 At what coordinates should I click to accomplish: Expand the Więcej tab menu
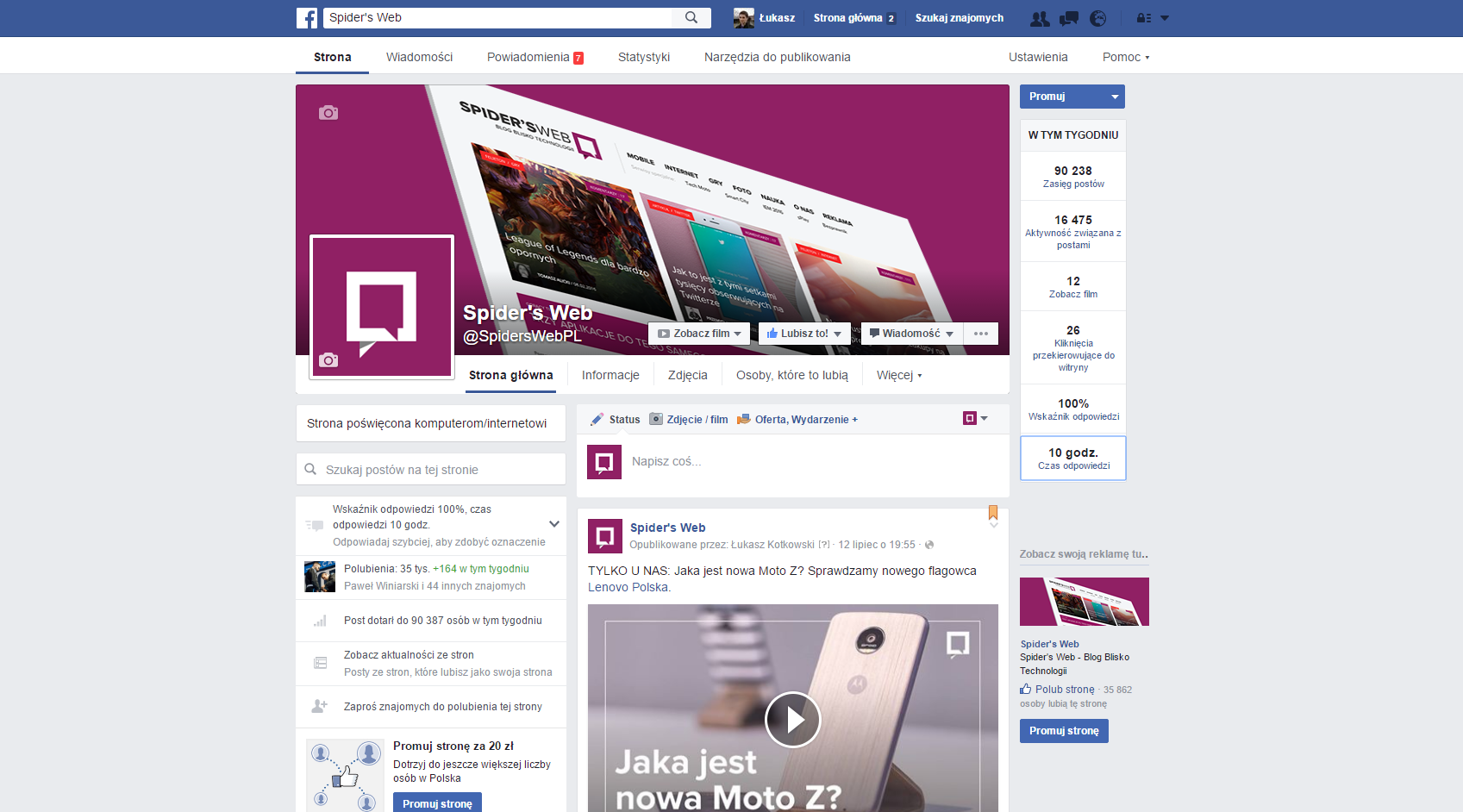899,375
